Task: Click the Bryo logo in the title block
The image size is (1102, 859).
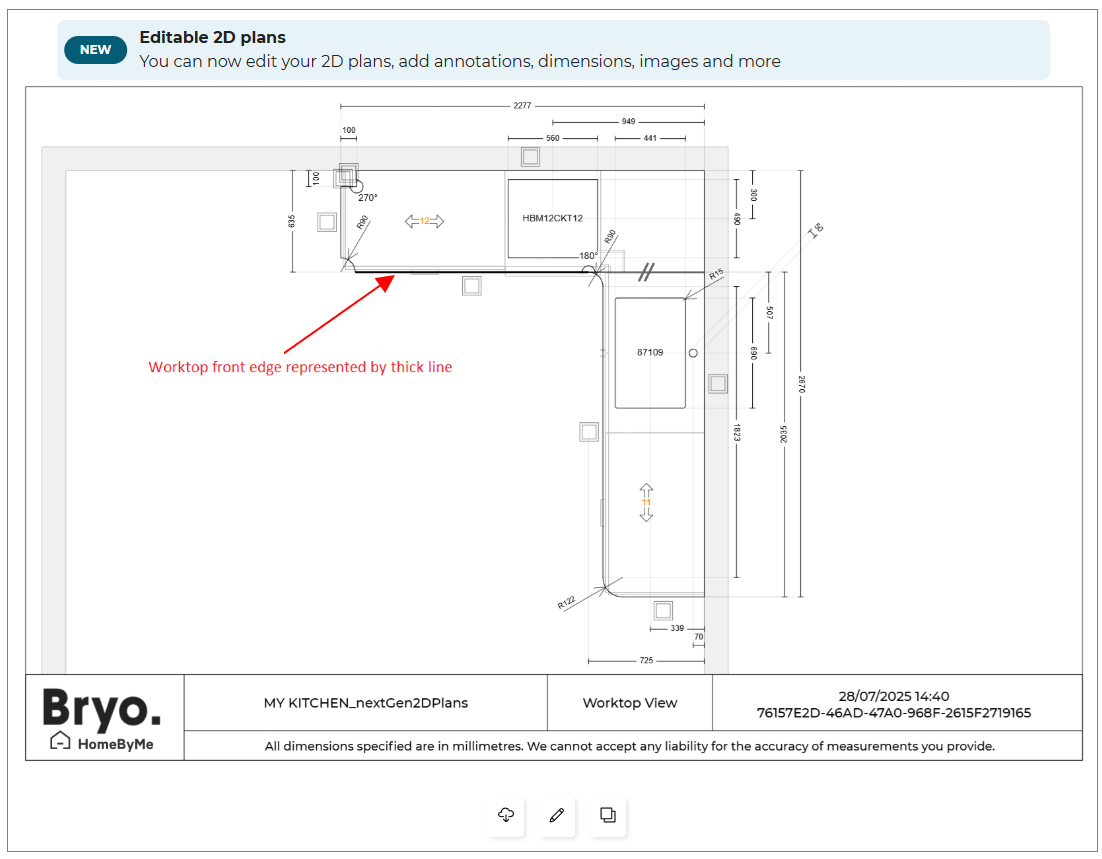Action: (x=102, y=708)
